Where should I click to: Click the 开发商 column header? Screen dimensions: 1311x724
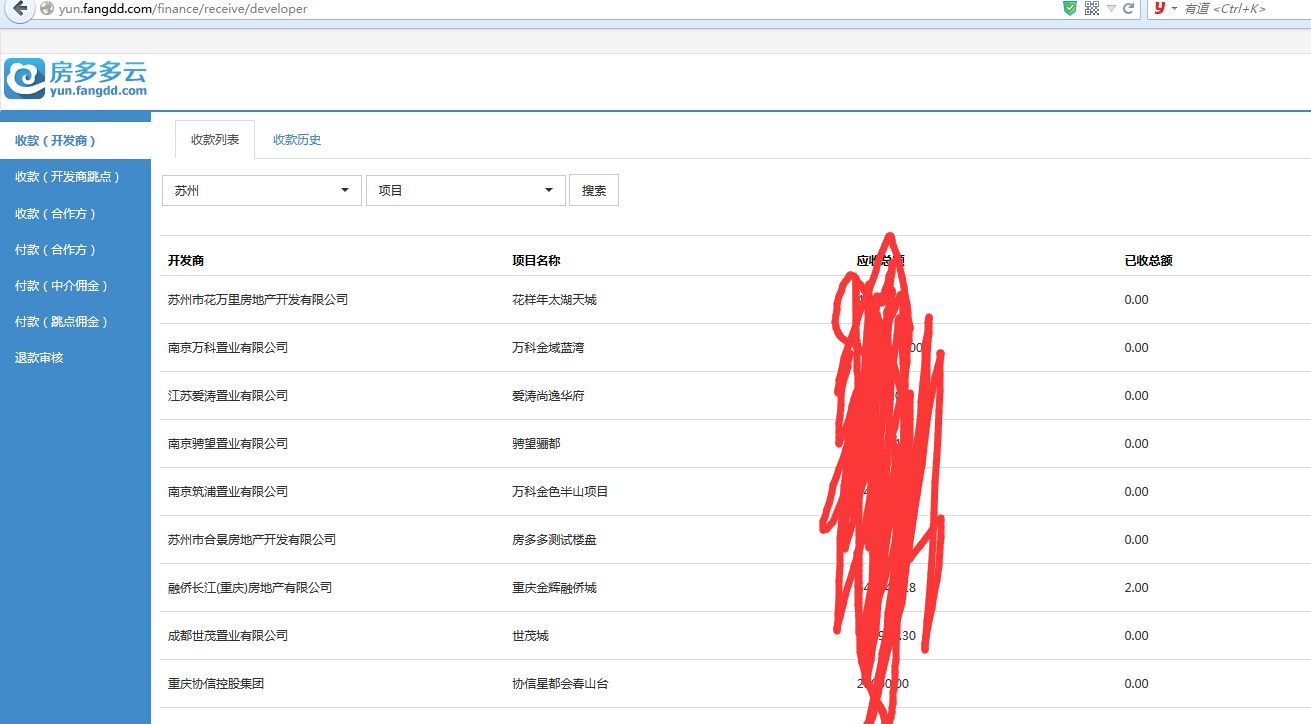click(186, 260)
